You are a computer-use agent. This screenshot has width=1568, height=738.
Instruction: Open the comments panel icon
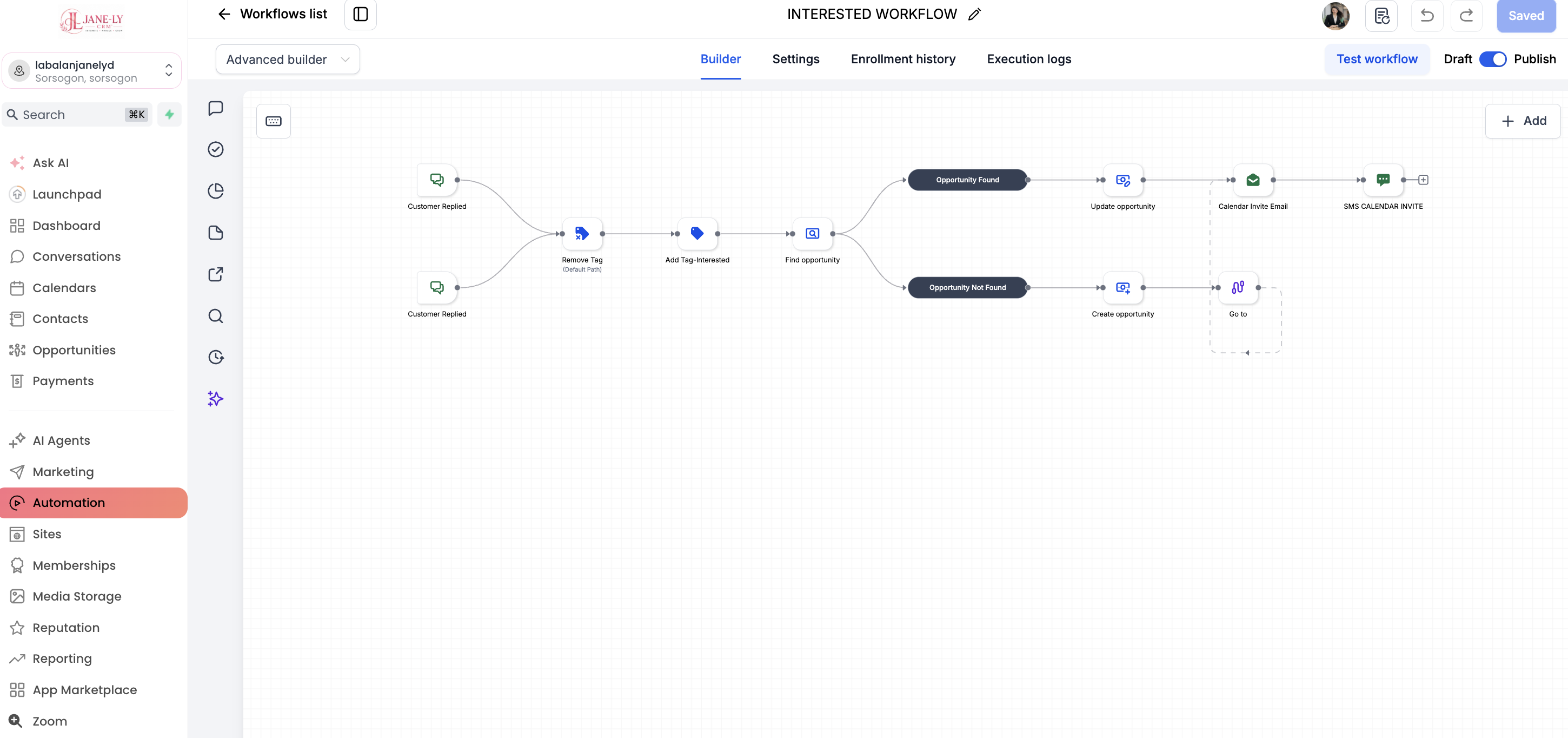[216, 108]
